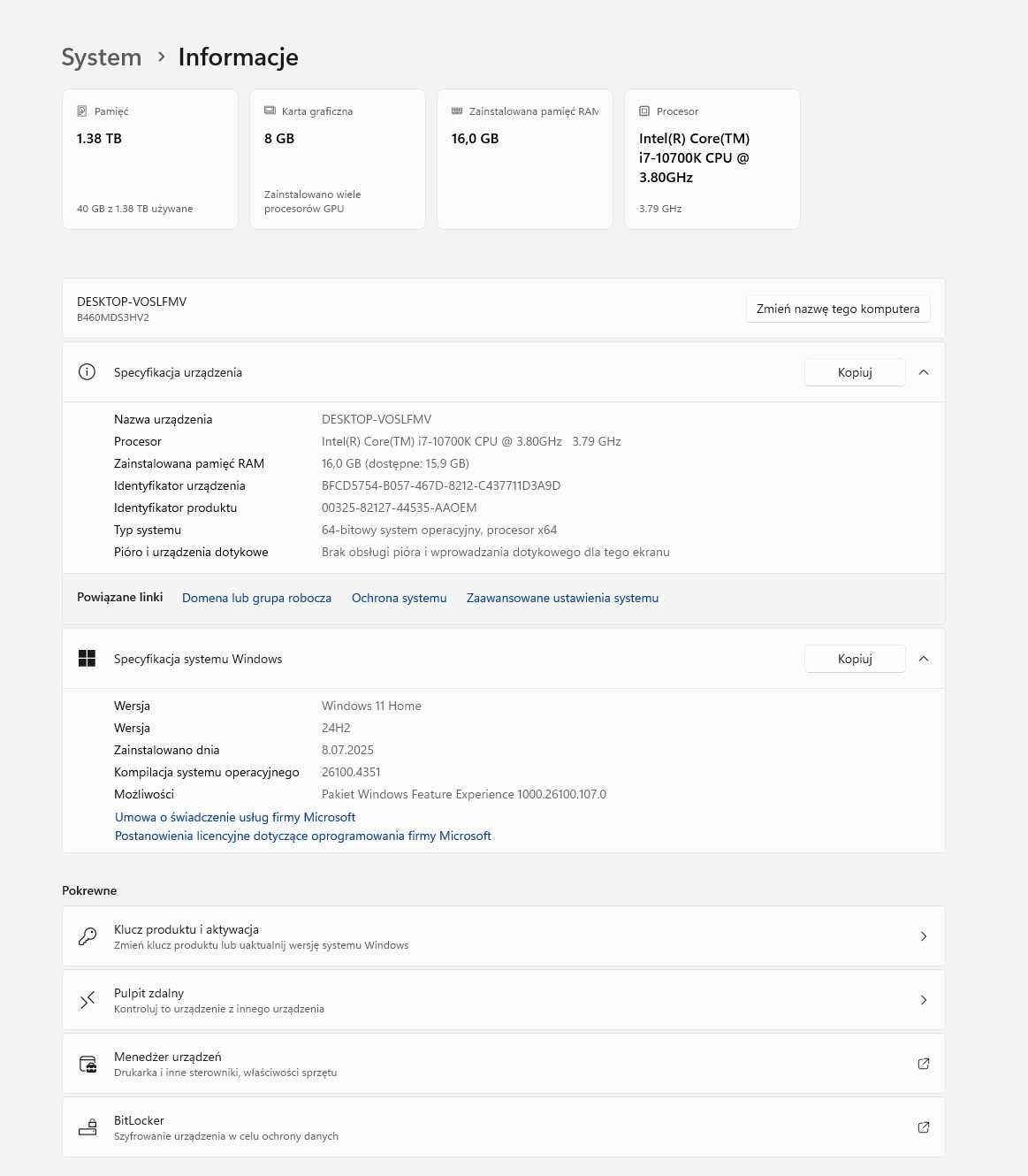1028x1176 pixels.
Task: Click the RAM icon beside Zainstalowana pamięć RAM
Action: click(x=457, y=111)
